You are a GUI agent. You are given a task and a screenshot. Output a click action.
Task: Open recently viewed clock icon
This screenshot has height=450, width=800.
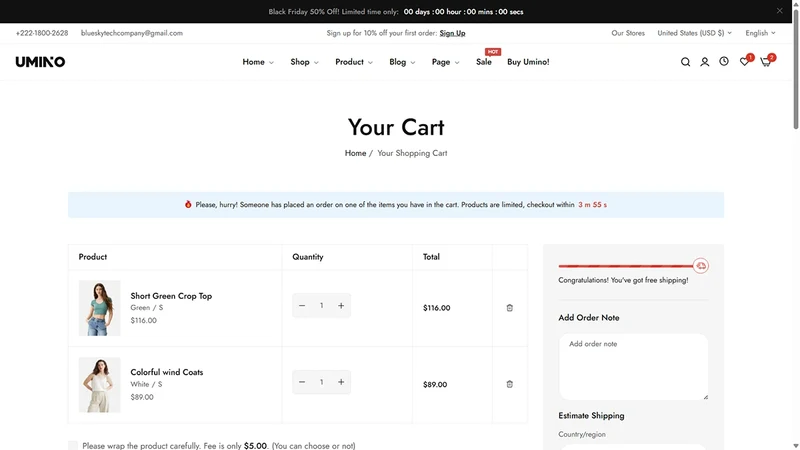[724, 61]
